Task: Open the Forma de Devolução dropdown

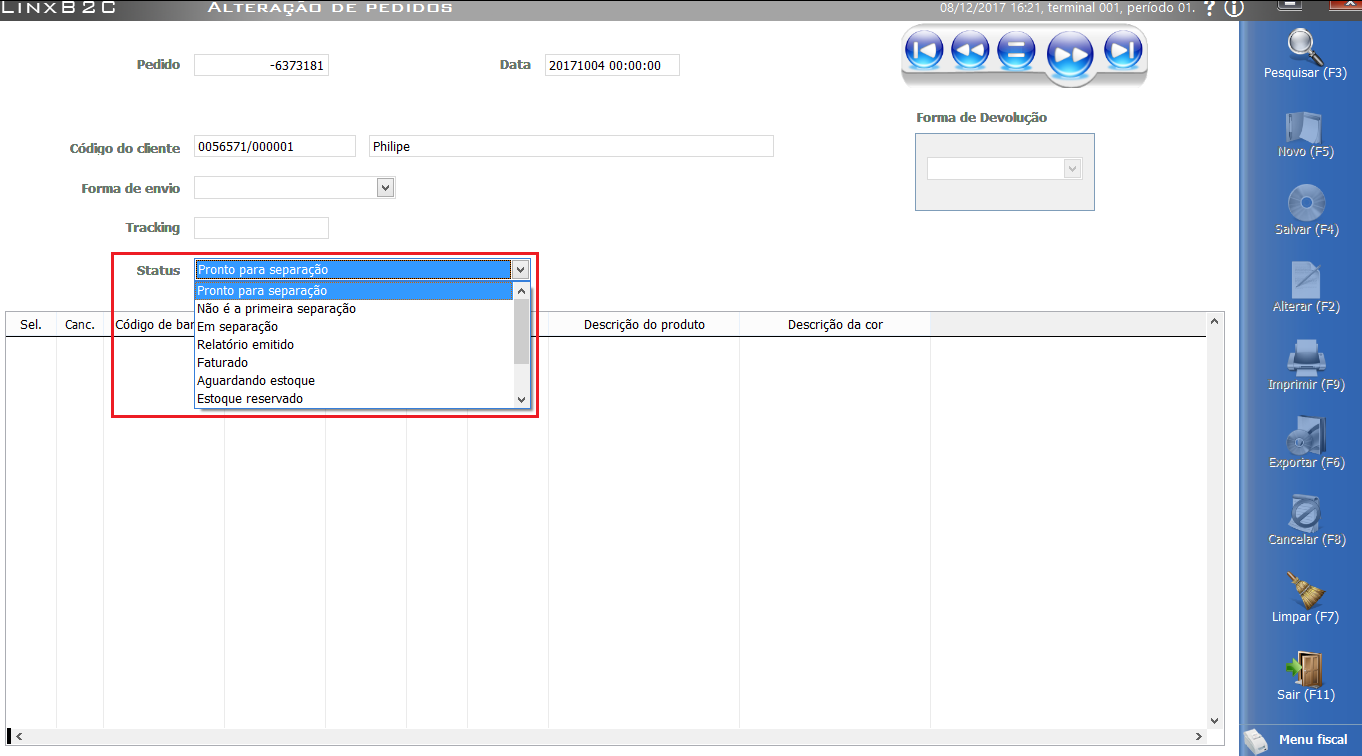Action: pos(1073,170)
